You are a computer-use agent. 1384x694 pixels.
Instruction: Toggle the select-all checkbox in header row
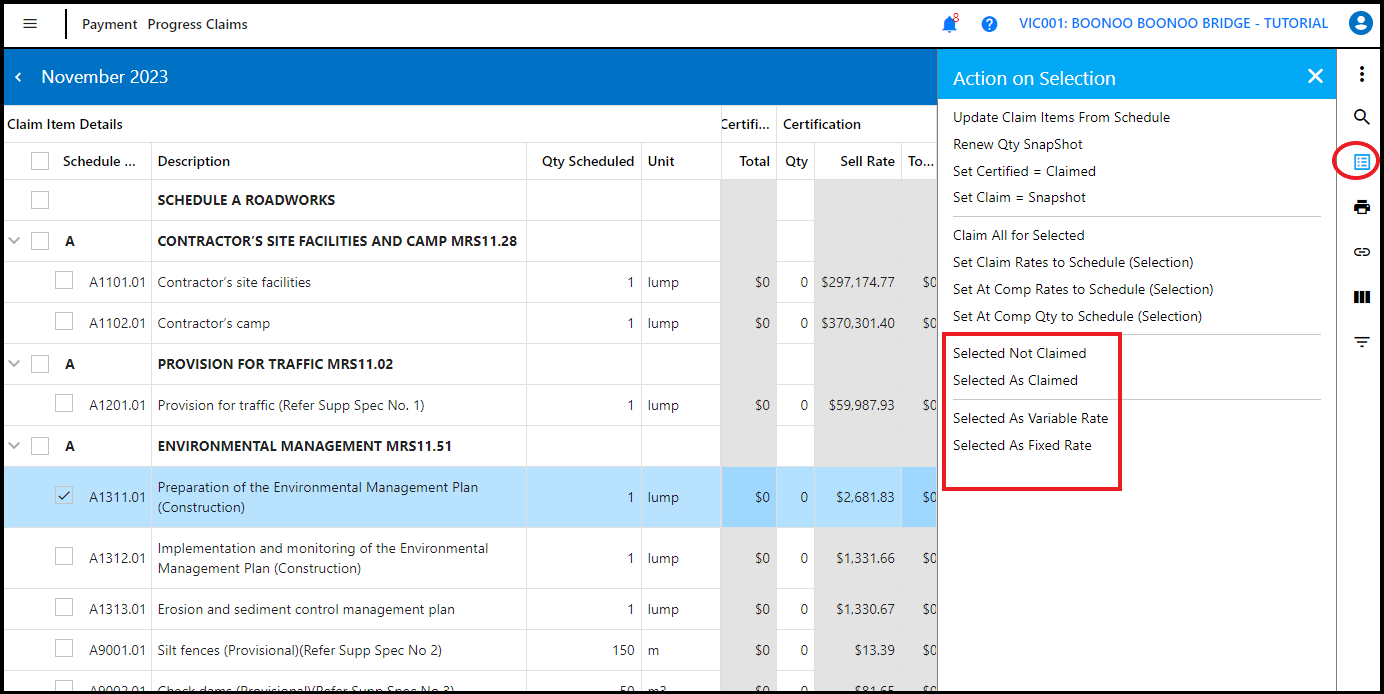point(40,161)
